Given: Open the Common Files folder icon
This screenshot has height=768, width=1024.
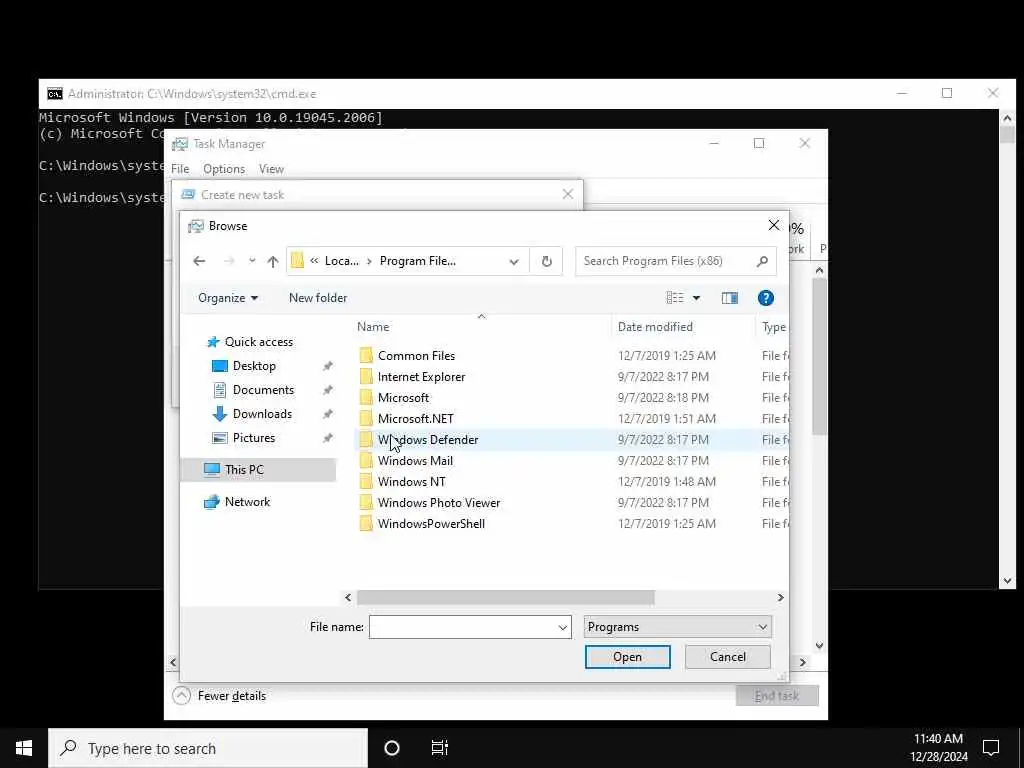Looking at the screenshot, I should (x=366, y=356).
